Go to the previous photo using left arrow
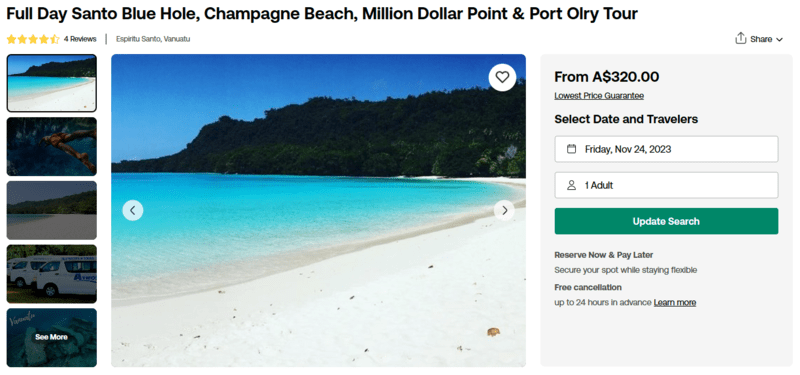800x375 pixels. [x=133, y=210]
